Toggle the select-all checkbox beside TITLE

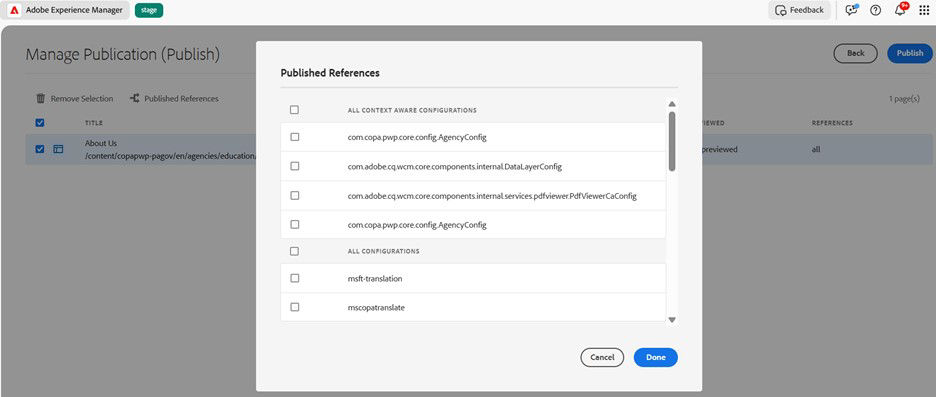(40, 122)
